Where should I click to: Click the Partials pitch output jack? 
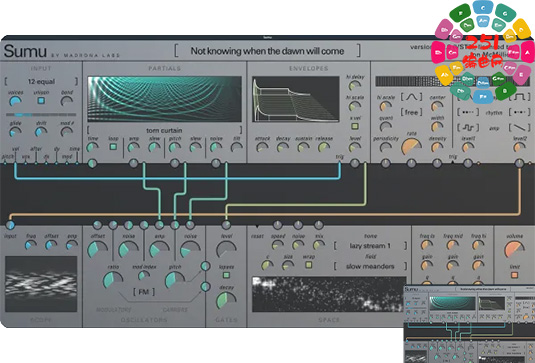pos(175,163)
